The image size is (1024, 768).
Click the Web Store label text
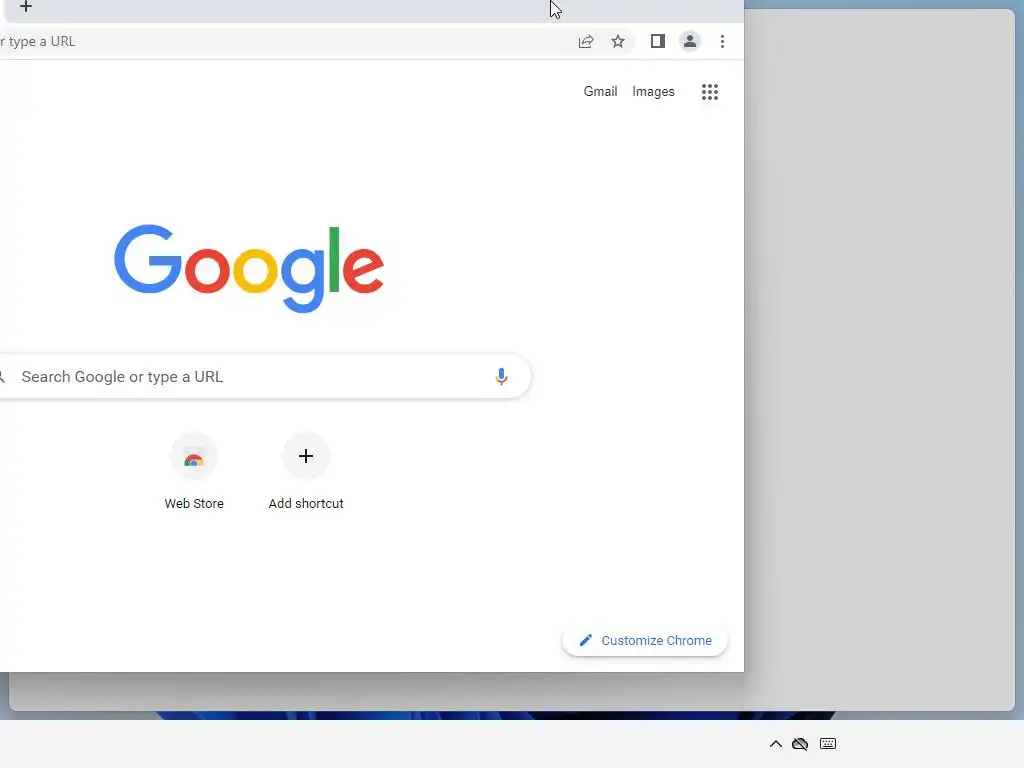[x=194, y=504]
